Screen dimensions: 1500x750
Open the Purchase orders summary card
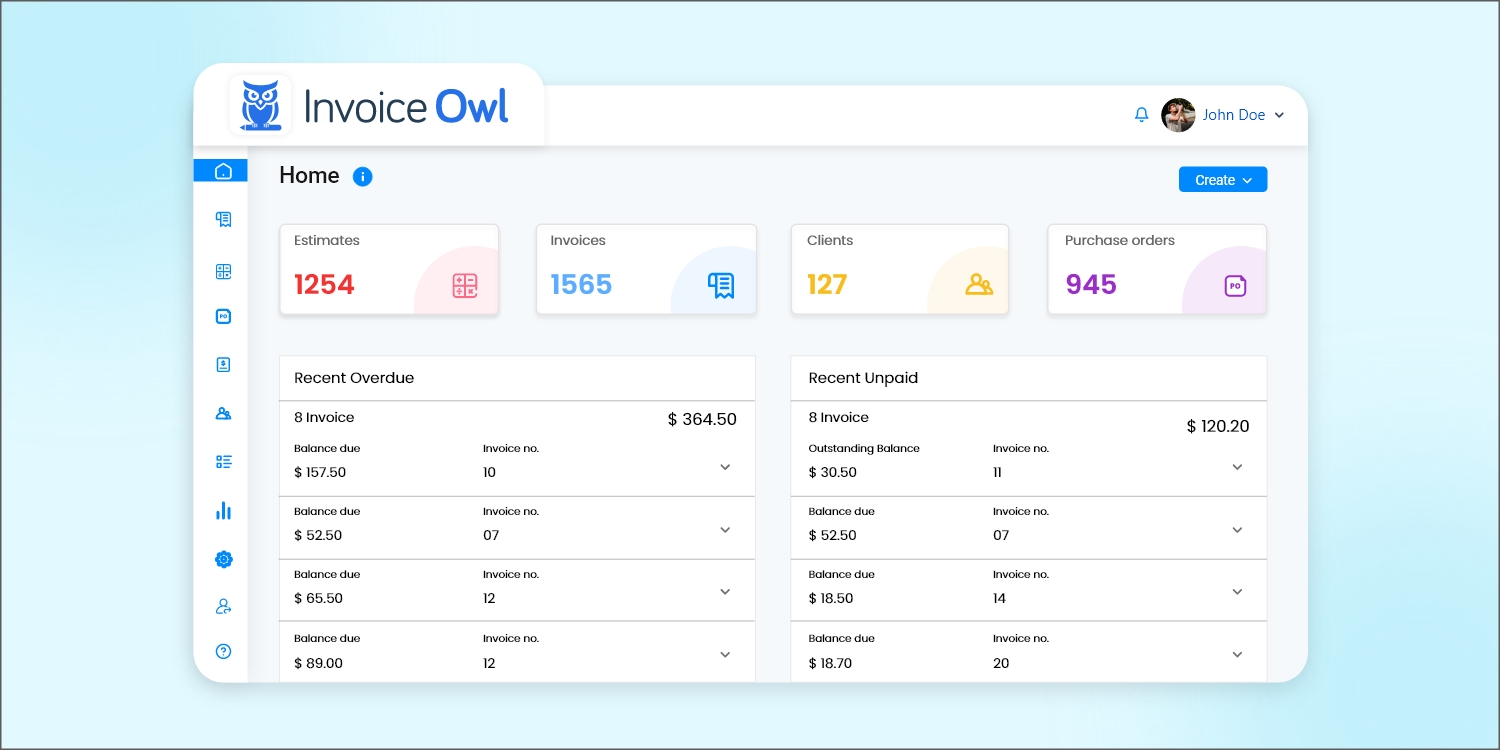(x=1157, y=270)
